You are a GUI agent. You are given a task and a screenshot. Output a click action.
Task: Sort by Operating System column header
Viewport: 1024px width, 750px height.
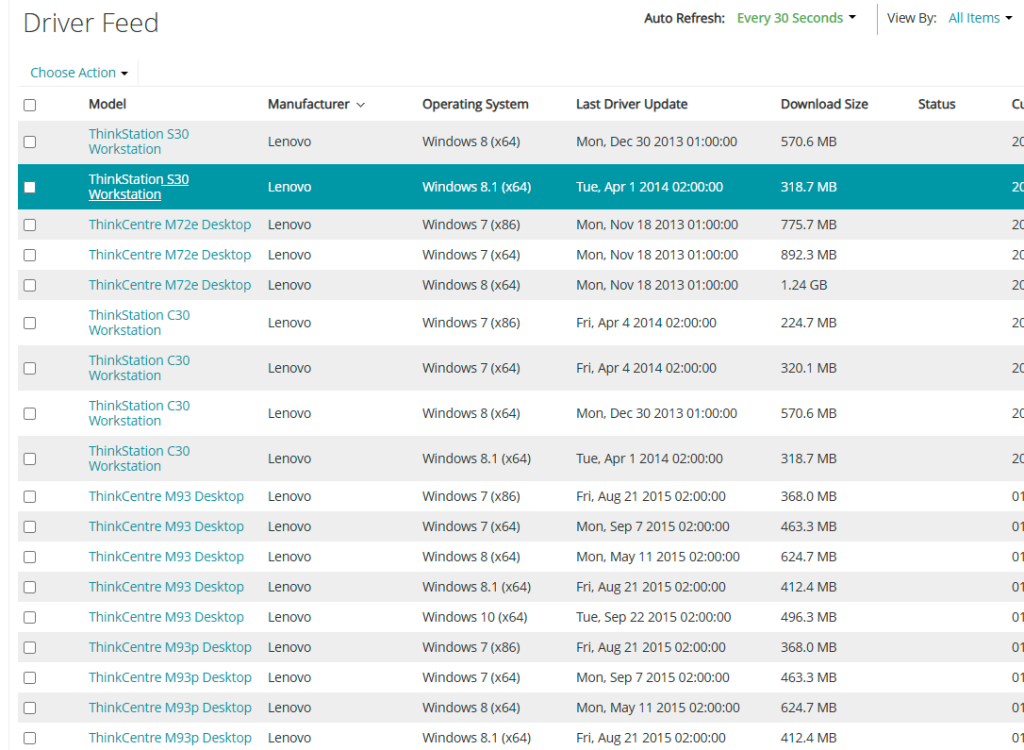tap(475, 104)
